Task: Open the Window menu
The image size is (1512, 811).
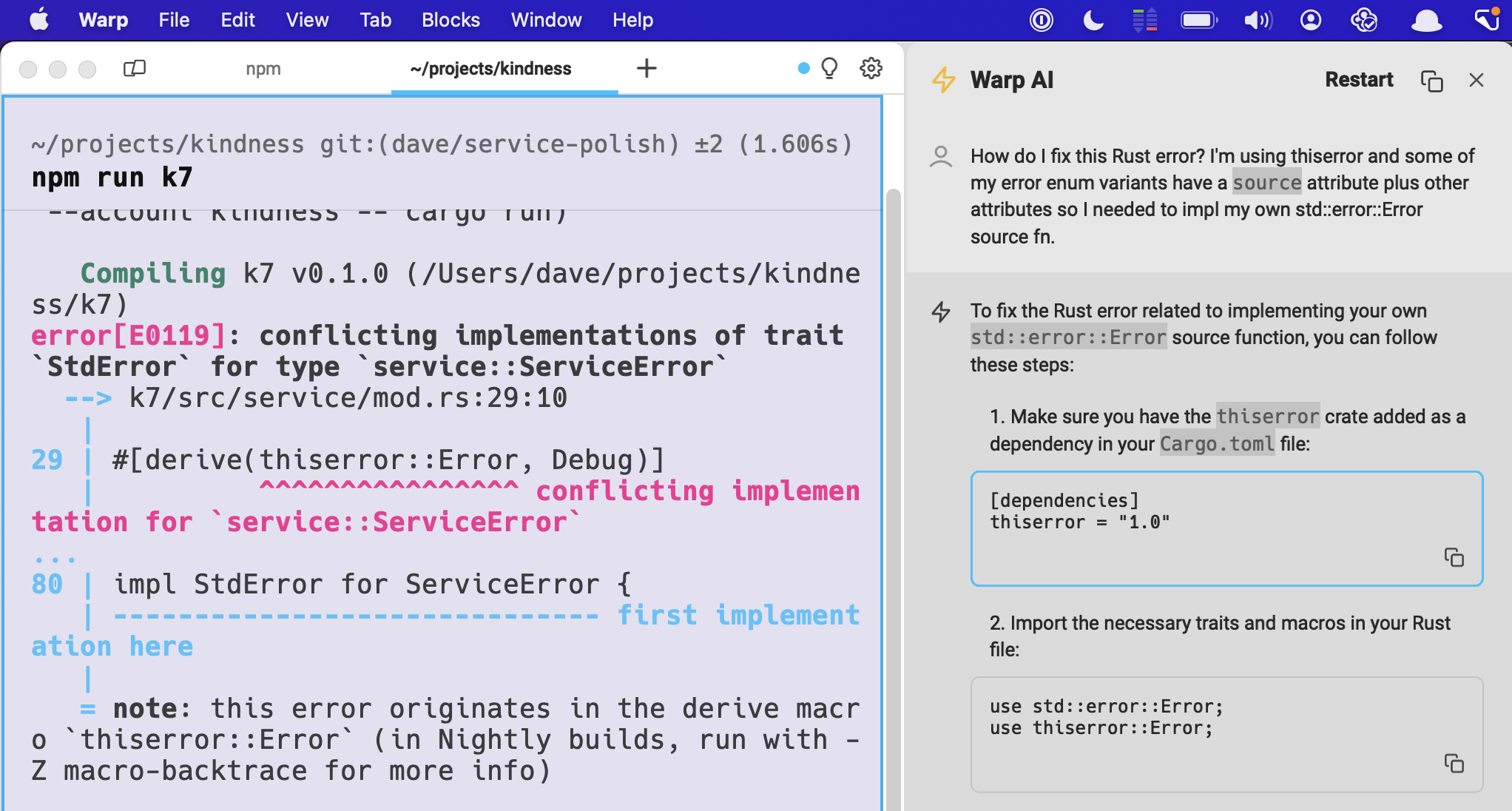Action: (546, 20)
